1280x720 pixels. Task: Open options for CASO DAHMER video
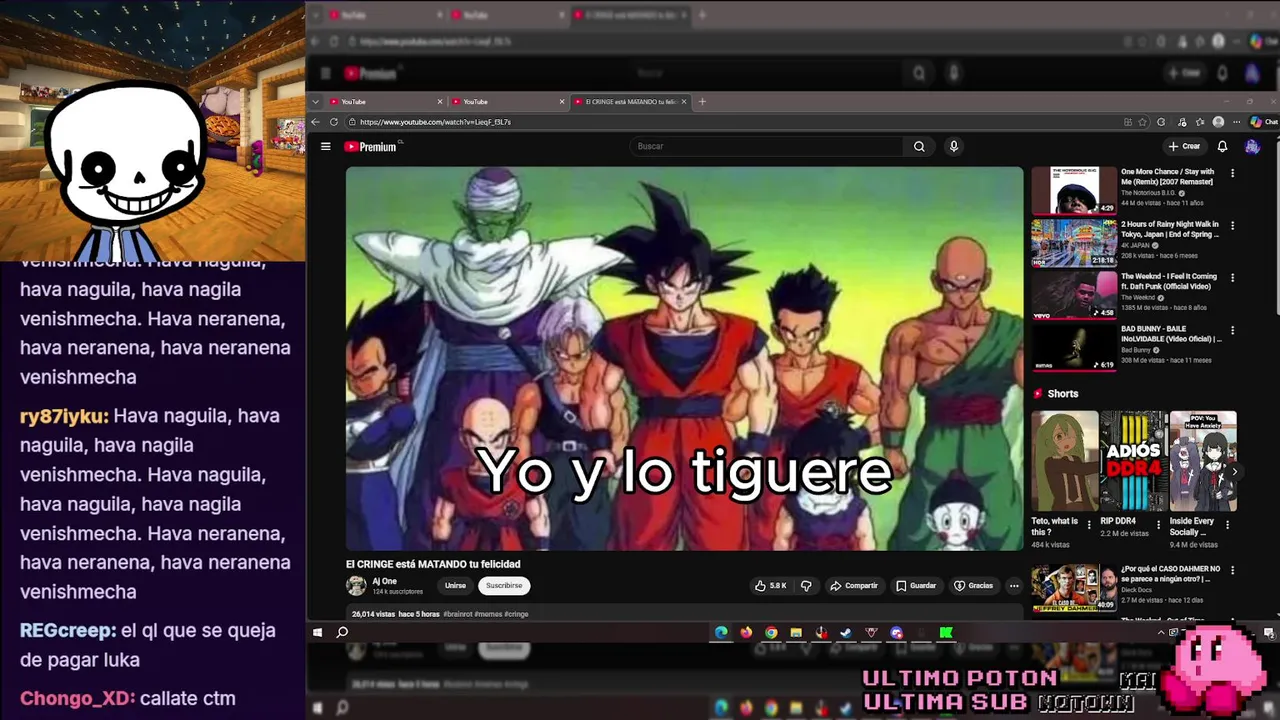(x=1232, y=570)
